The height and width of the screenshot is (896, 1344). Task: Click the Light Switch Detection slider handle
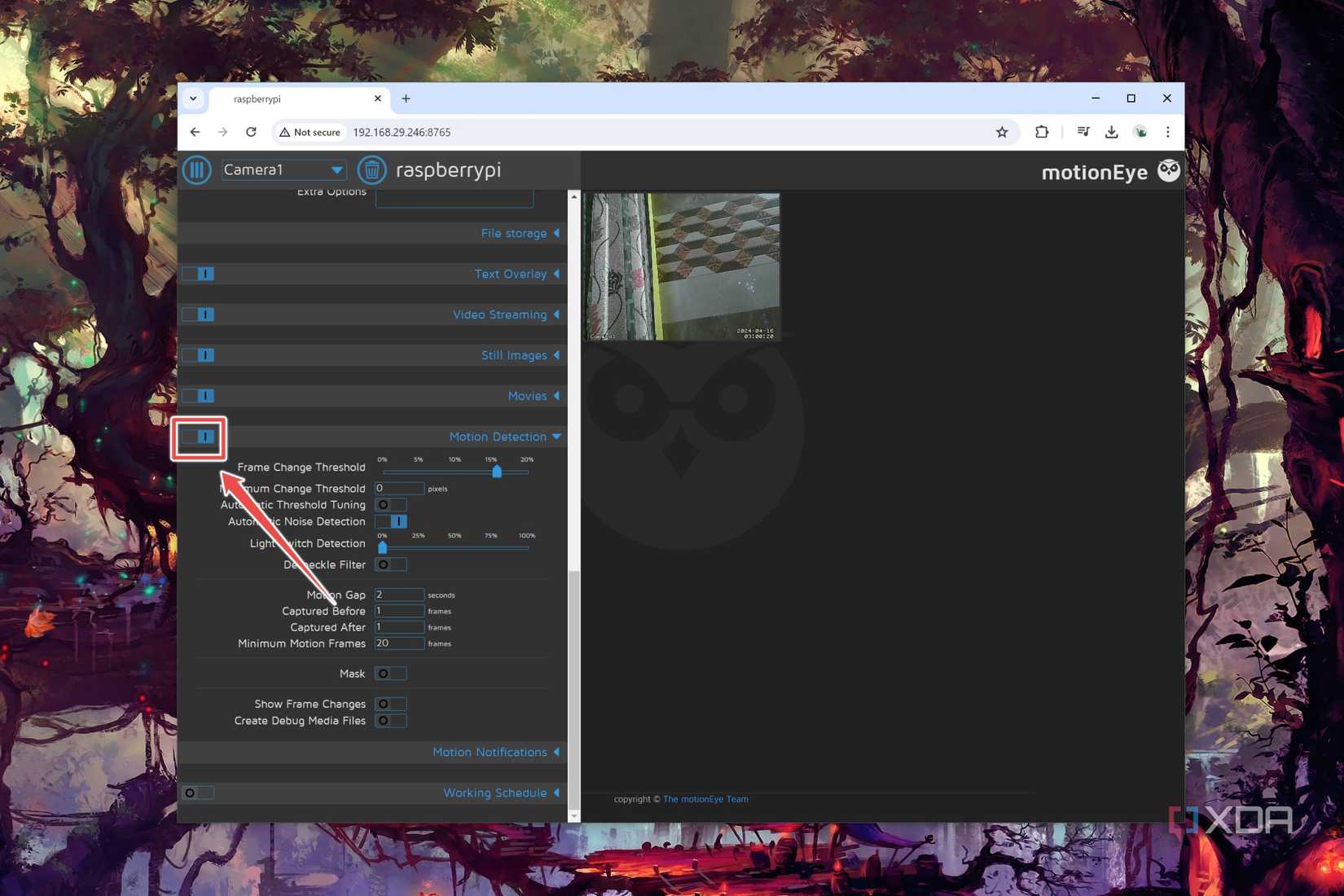(x=383, y=547)
